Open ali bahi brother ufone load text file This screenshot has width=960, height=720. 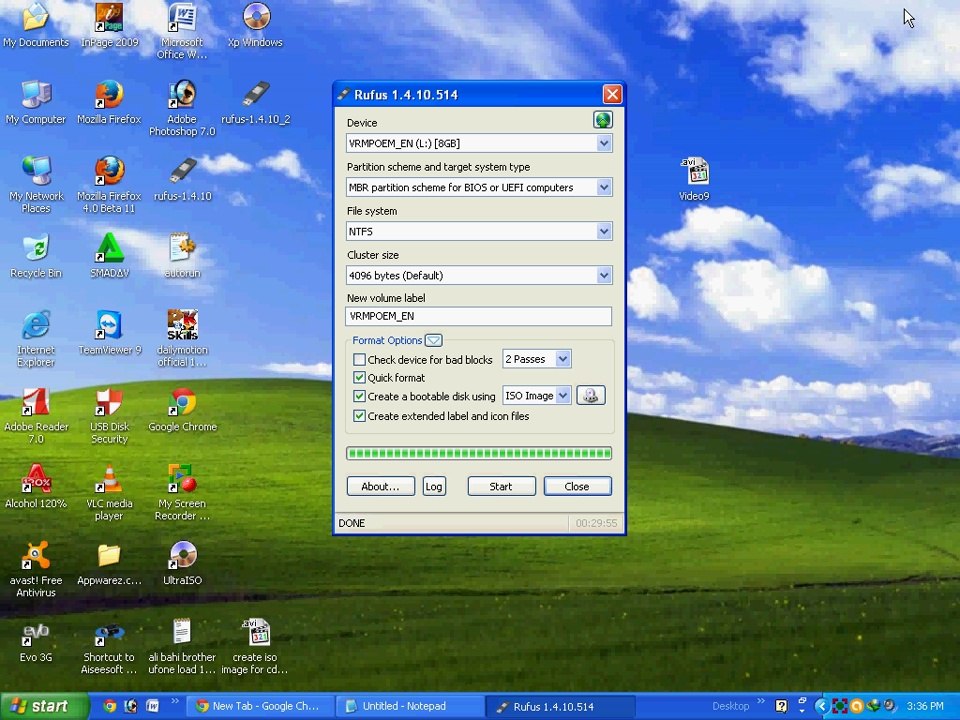click(182, 647)
